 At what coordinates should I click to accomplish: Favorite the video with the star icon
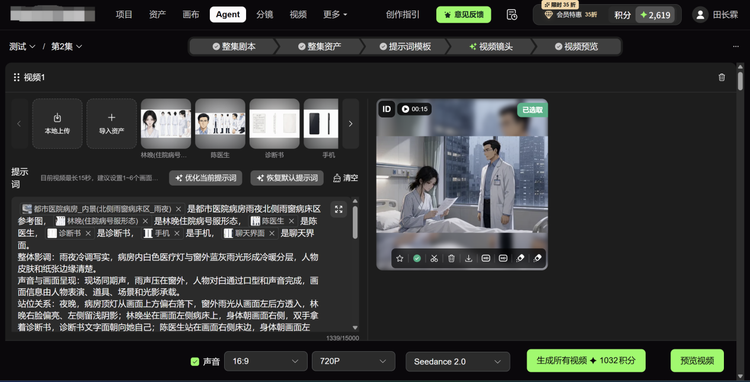[x=400, y=258]
